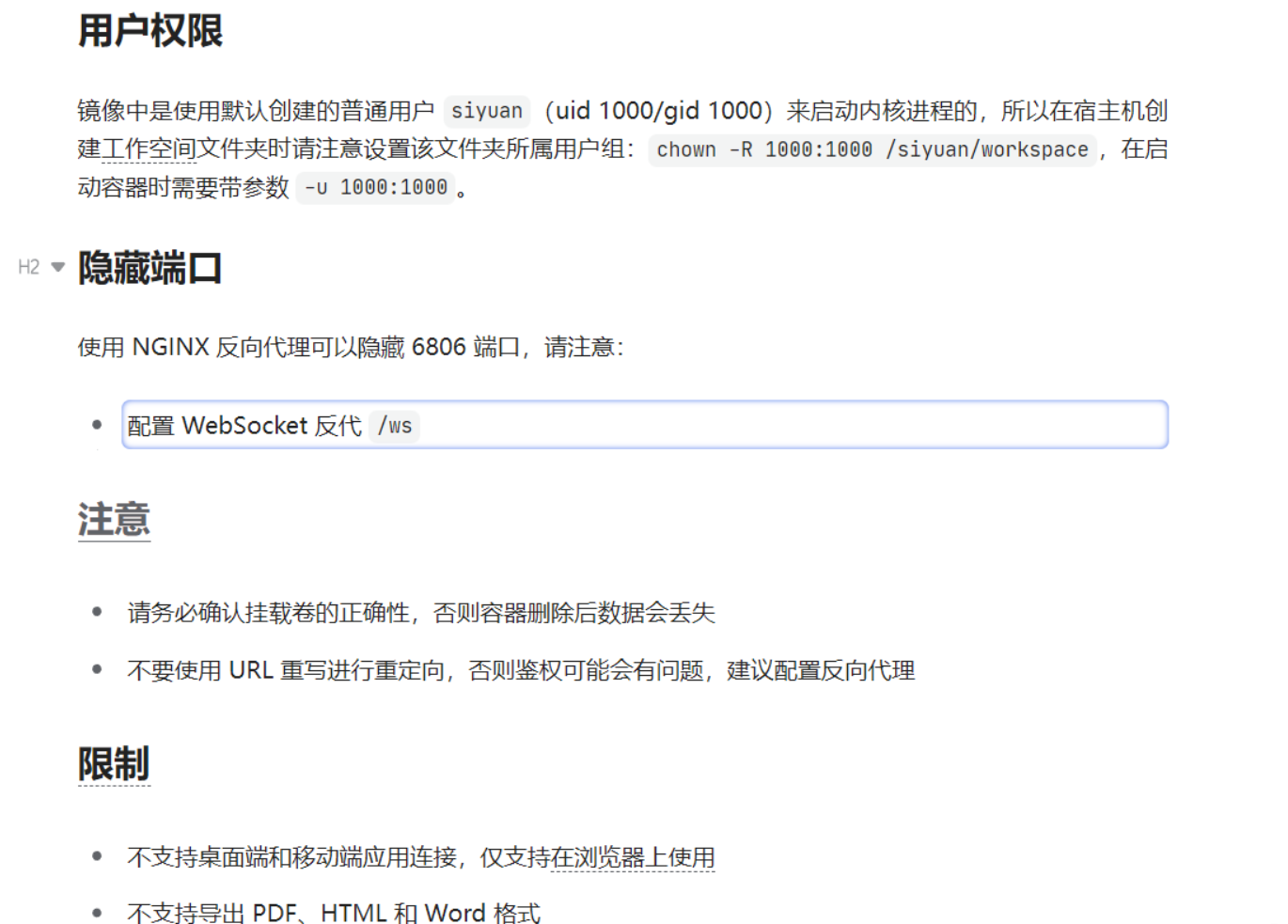Click the line 不支持桌面端和移动端应用连接
The width and height of the screenshot is (1288, 924).
(x=421, y=857)
